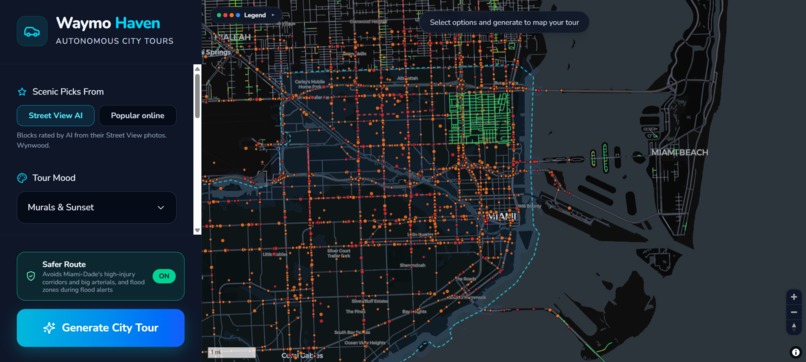The width and height of the screenshot is (806, 362).
Task: Click the Silver Court Trailer Park label
Action: point(339,253)
